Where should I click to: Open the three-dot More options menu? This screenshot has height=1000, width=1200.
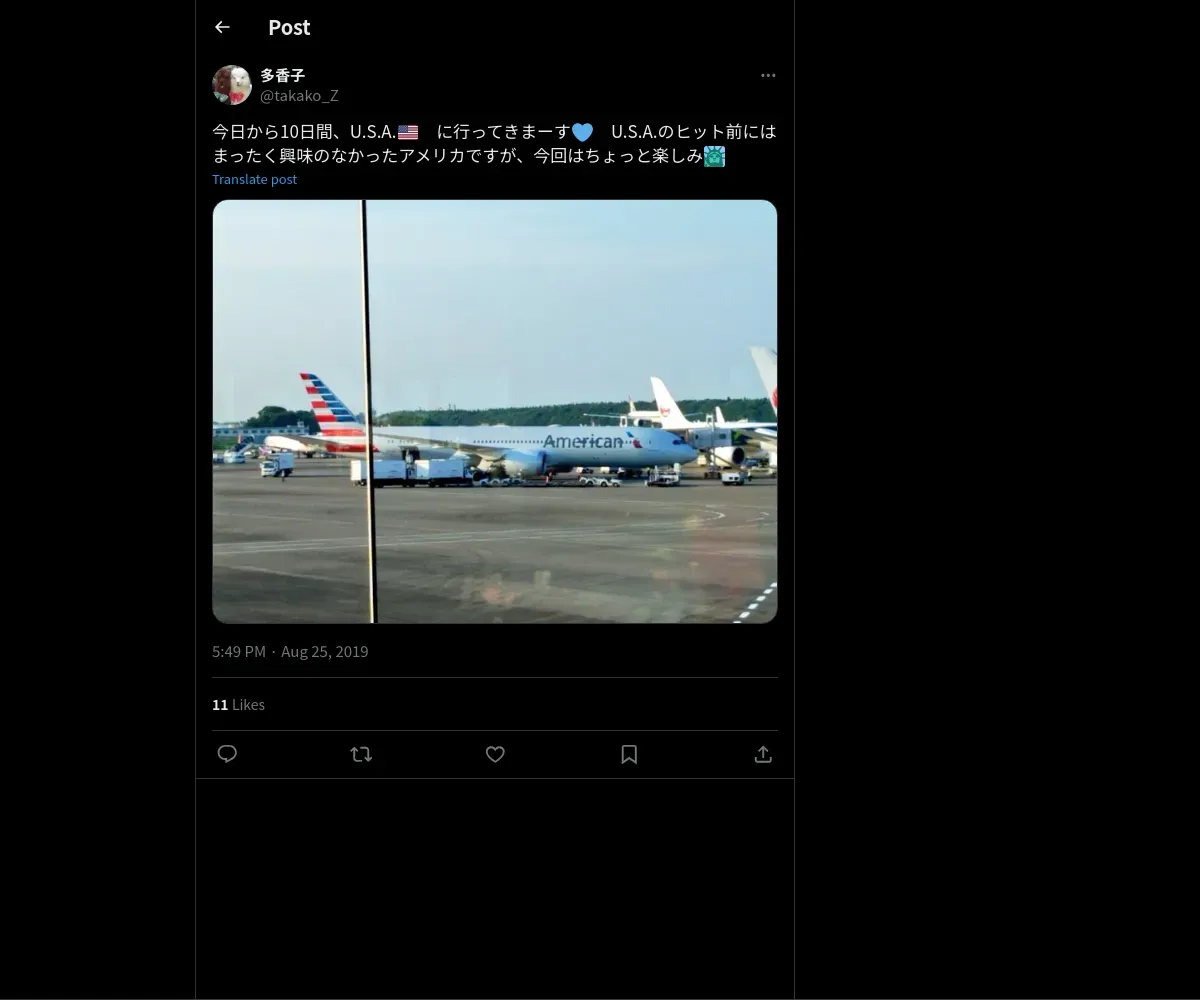coord(768,76)
